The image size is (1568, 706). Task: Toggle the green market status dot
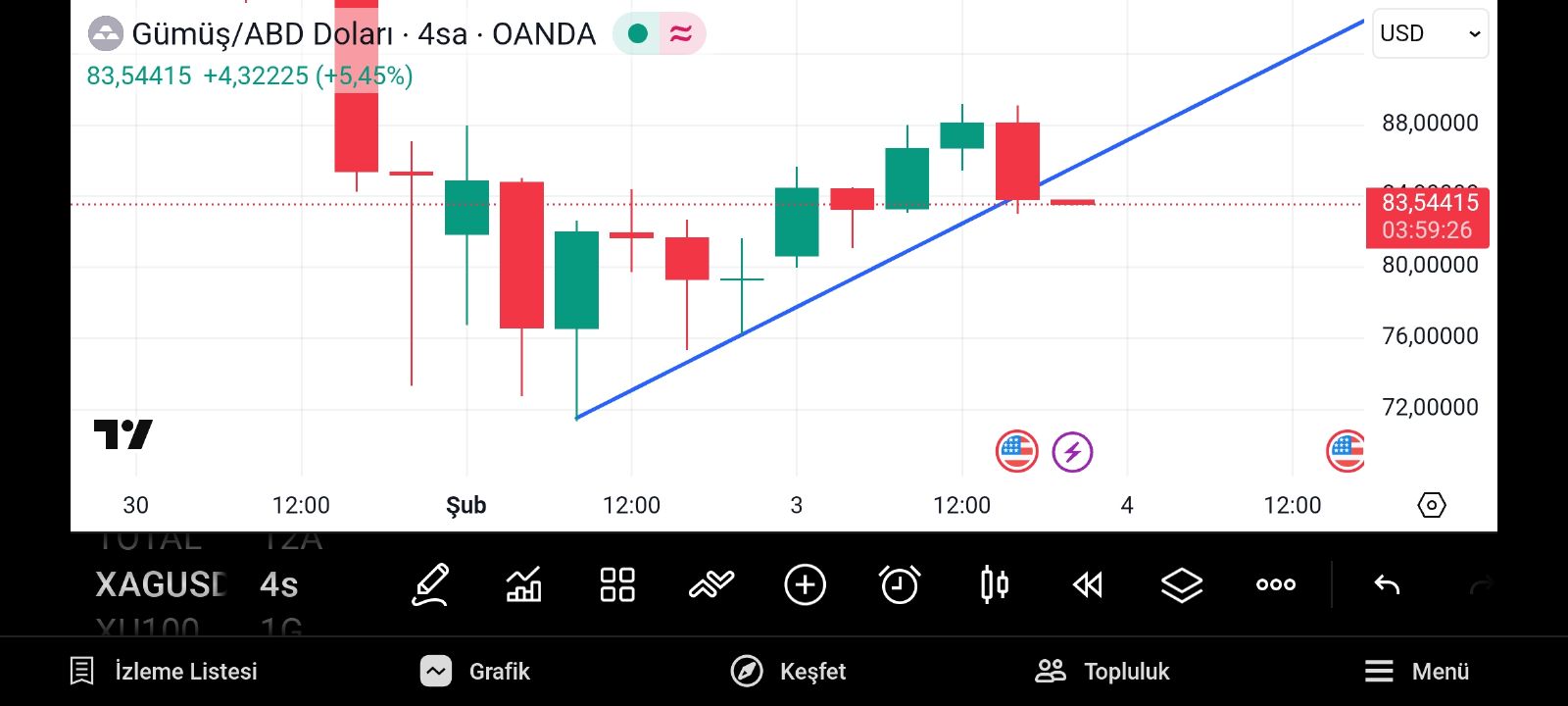[638, 34]
